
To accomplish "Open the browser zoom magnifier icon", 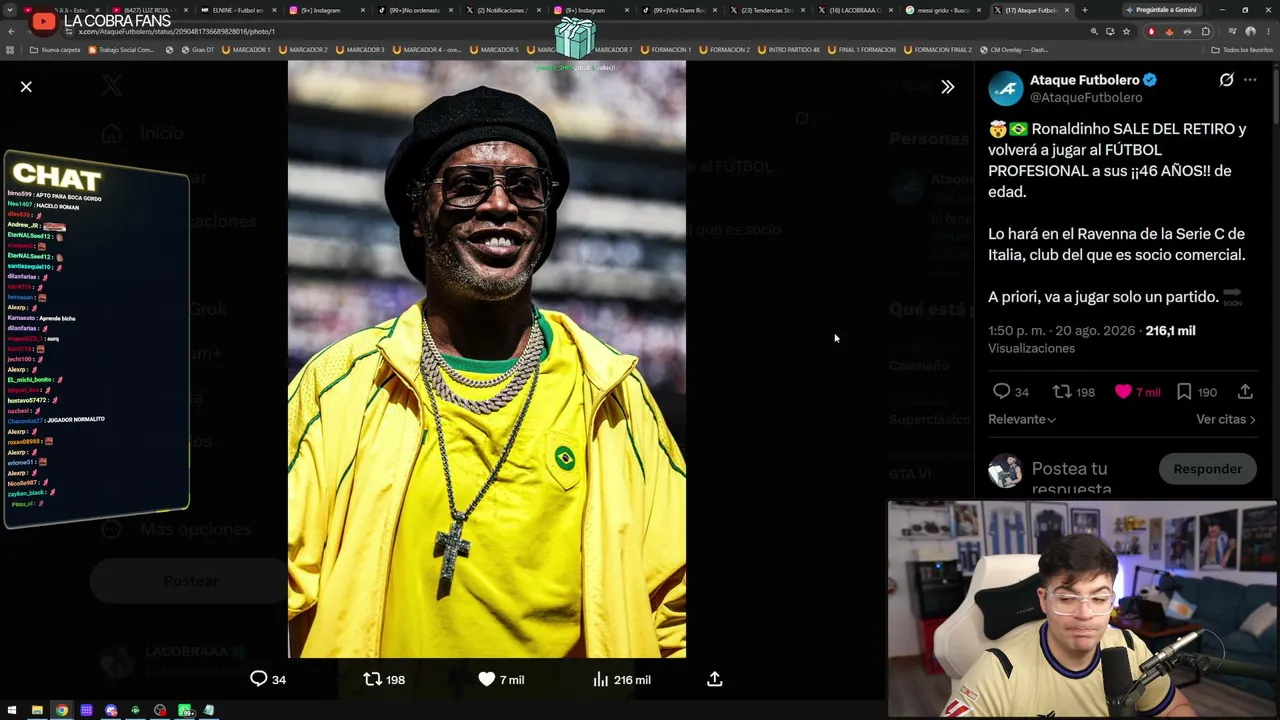I will tap(1094, 32).
